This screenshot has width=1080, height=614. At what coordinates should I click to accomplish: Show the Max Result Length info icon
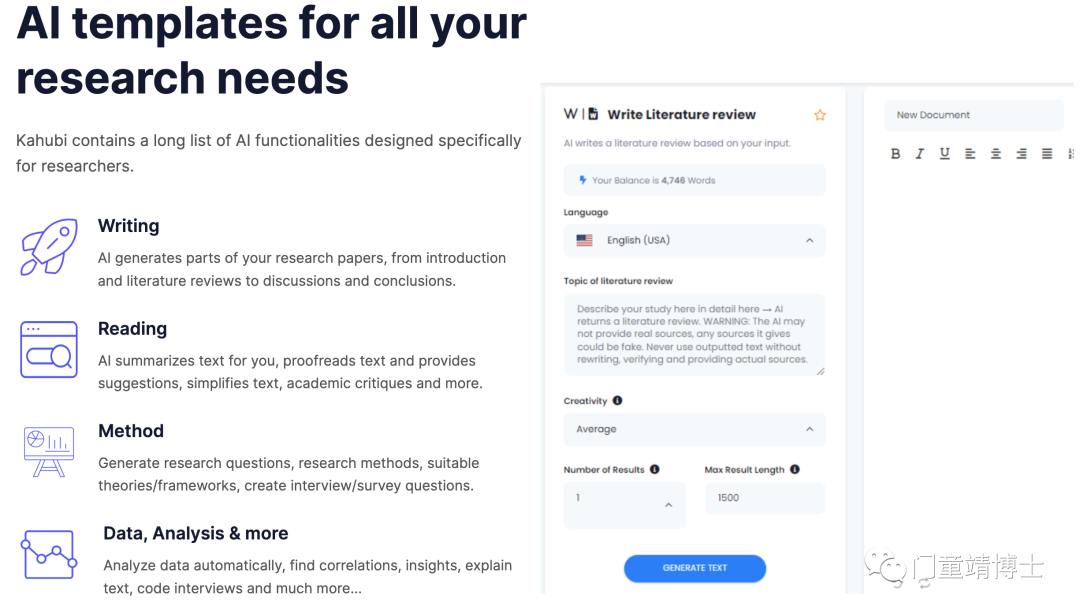(x=795, y=469)
